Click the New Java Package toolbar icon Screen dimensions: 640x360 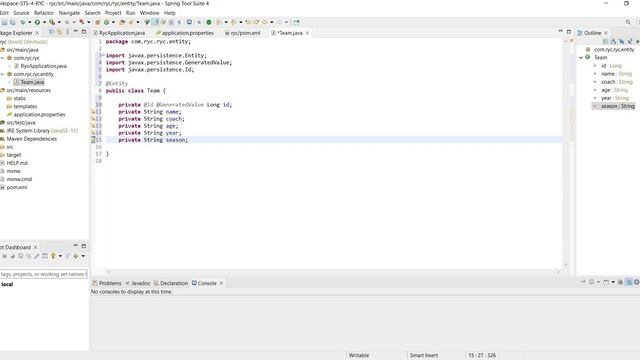(x=98, y=22)
